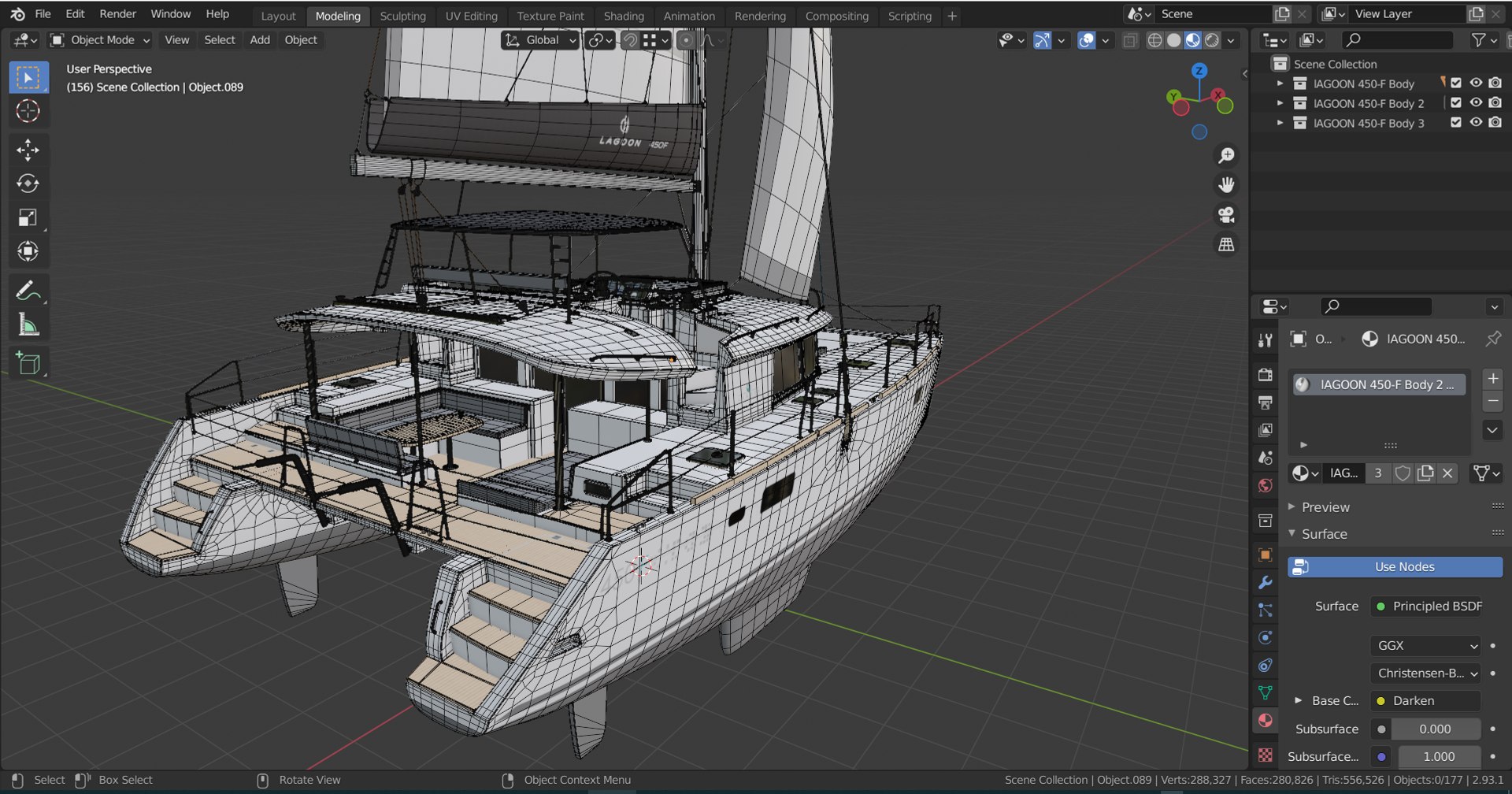Screen dimensions: 1512x794
Task: Click the Darken base color link
Action: click(x=1425, y=701)
